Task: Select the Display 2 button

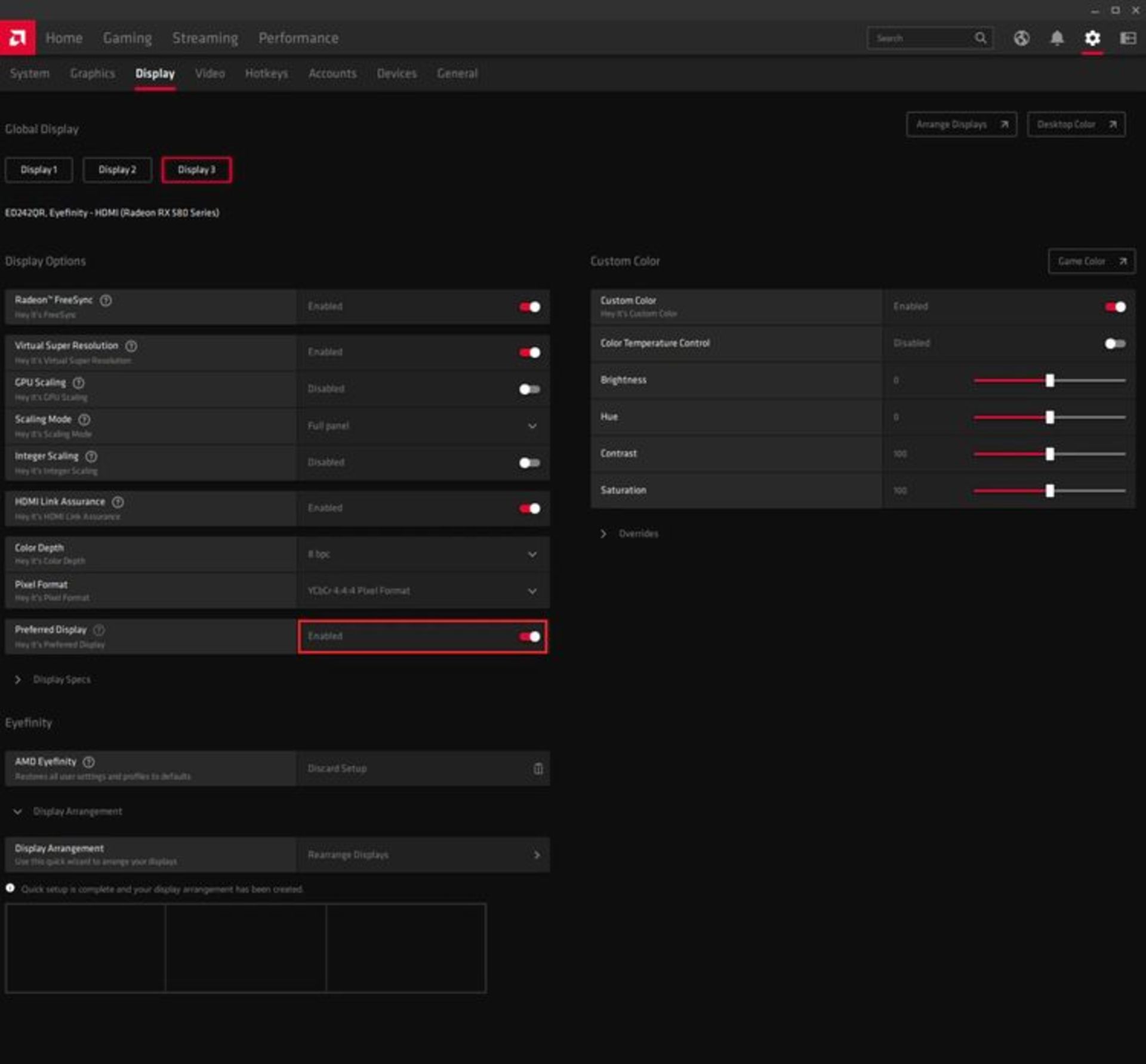Action: [x=118, y=170]
